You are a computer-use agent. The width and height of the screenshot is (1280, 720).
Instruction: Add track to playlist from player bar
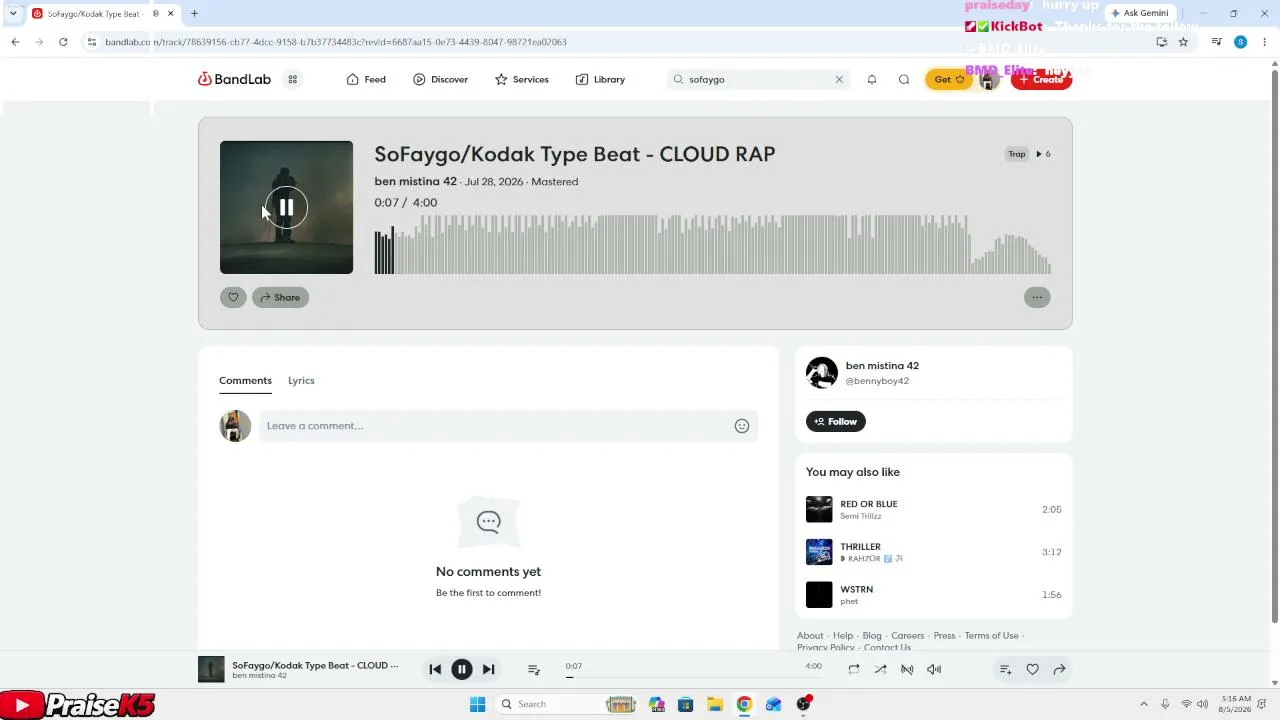tap(1006, 670)
